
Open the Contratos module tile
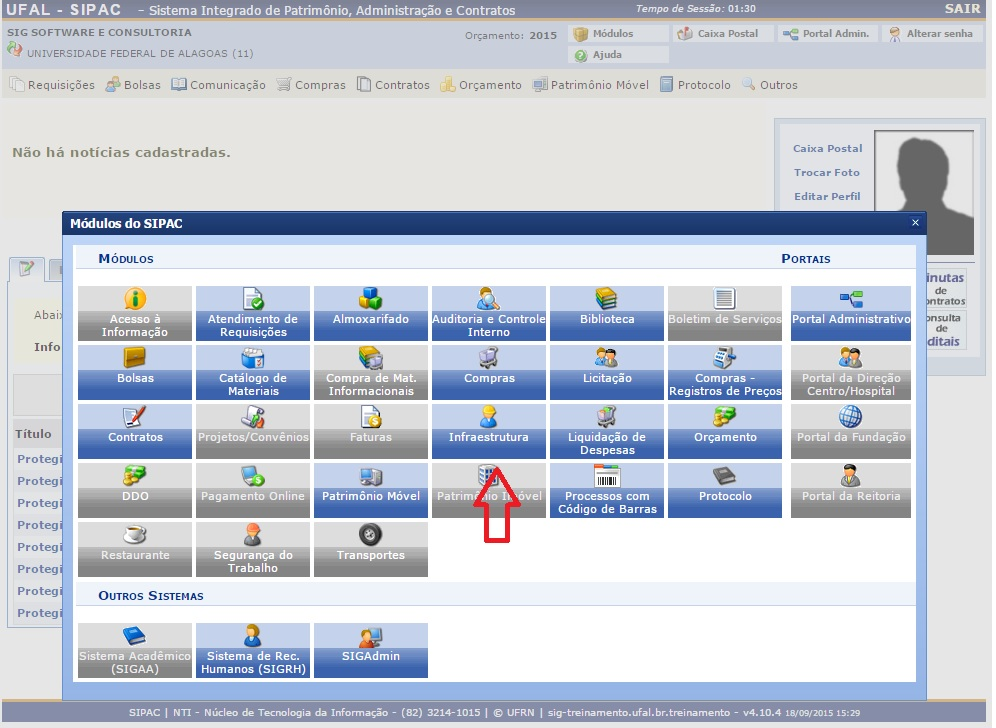135,431
